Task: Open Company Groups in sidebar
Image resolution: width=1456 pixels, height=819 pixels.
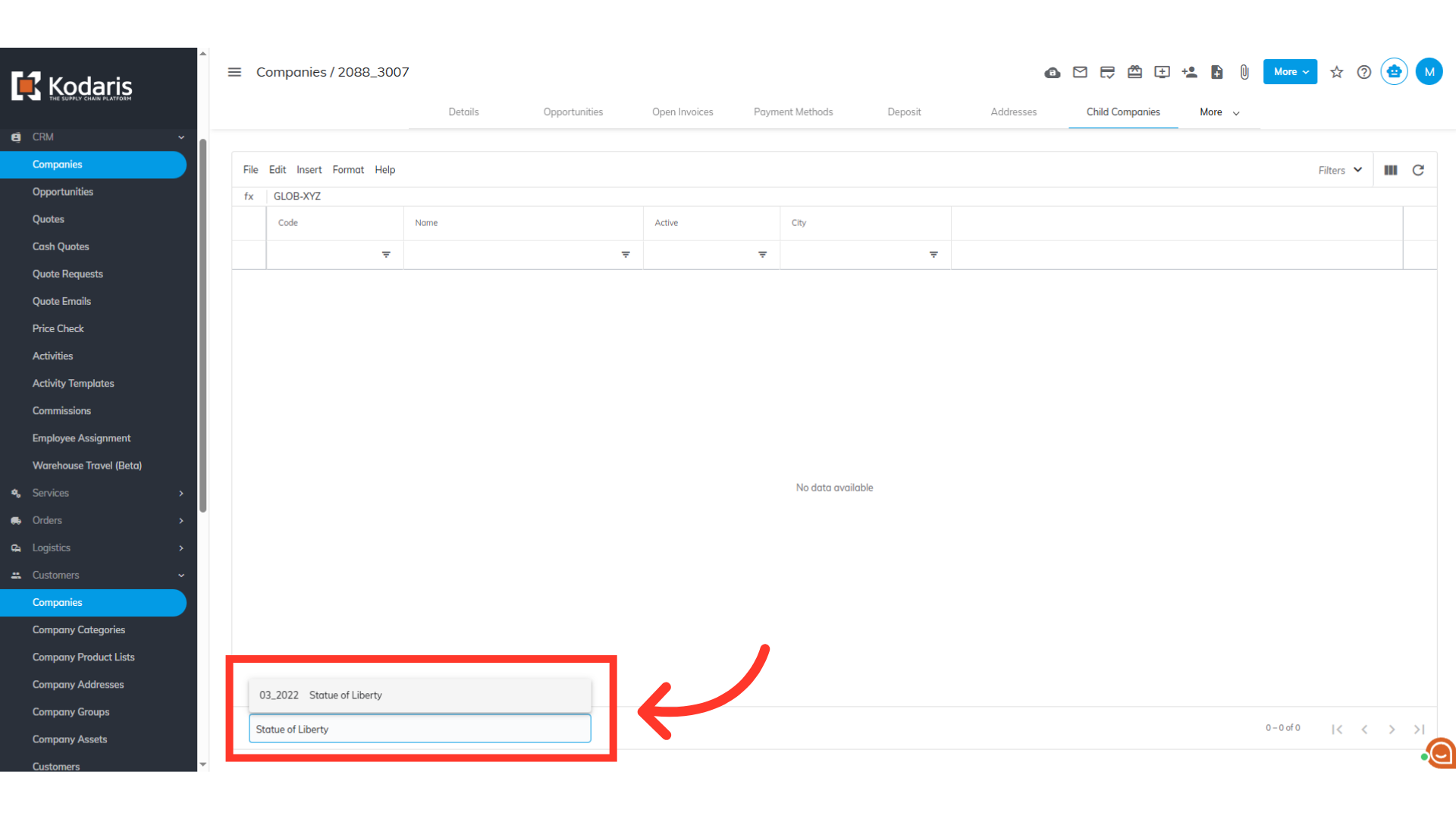Action: [71, 711]
